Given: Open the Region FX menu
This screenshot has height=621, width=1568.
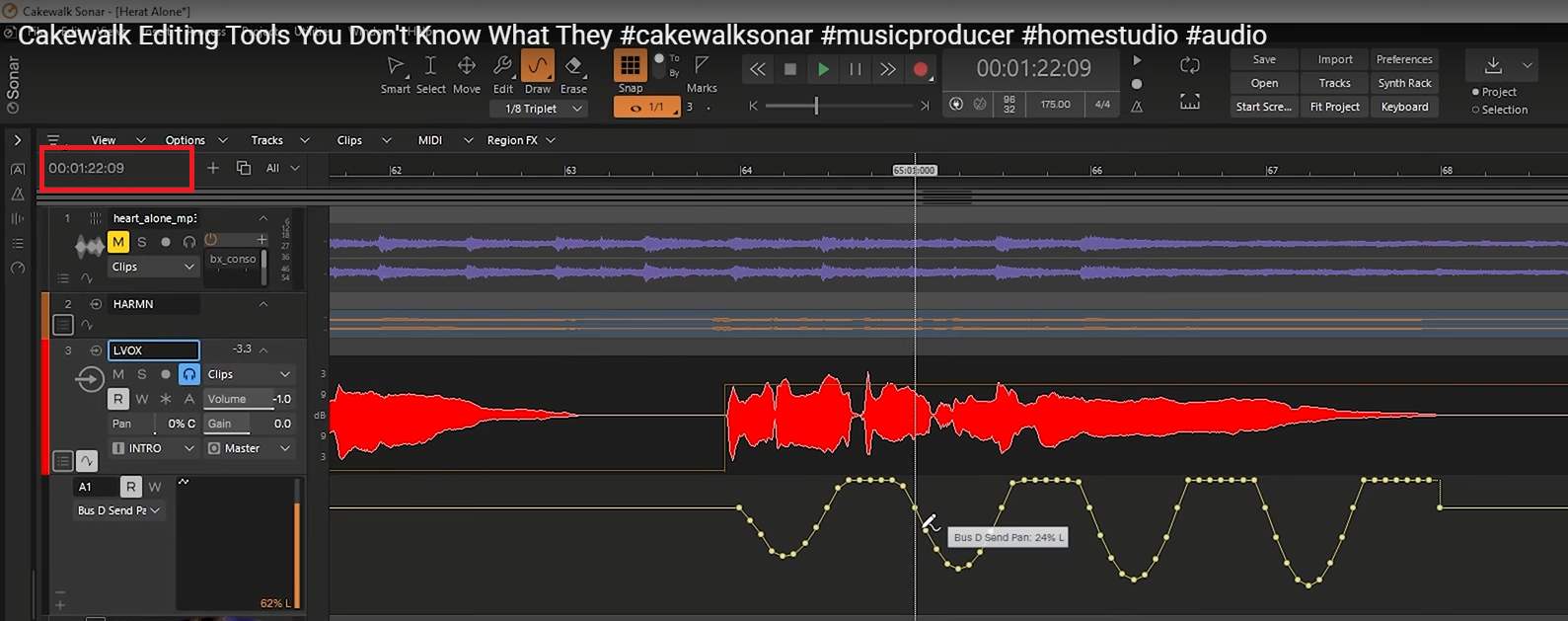Looking at the screenshot, I should [x=520, y=140].
